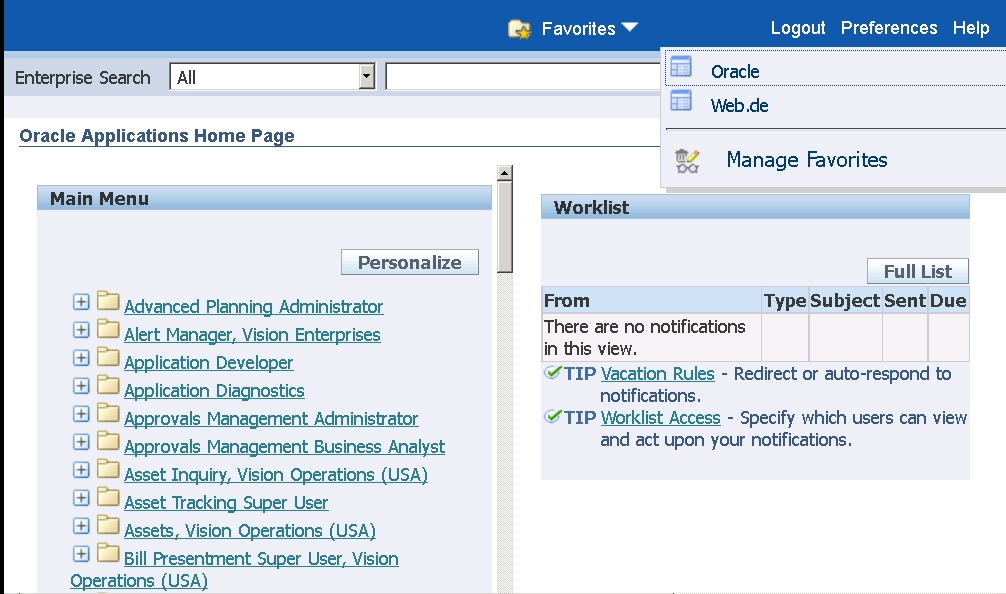Expand the Approvals Management Administrator node

(x=81, y=414)
